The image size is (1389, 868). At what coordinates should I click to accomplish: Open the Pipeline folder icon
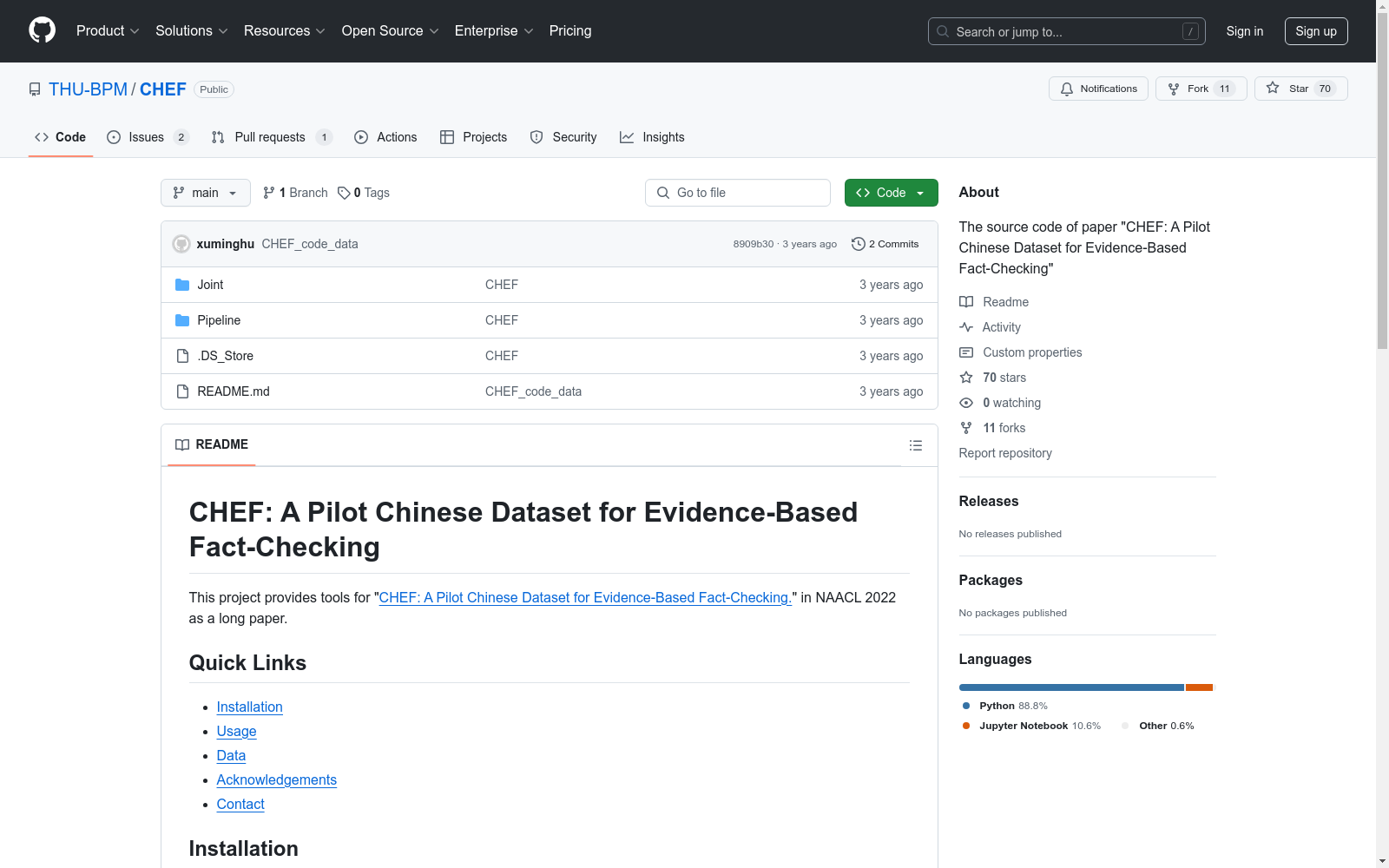(182, 320)
